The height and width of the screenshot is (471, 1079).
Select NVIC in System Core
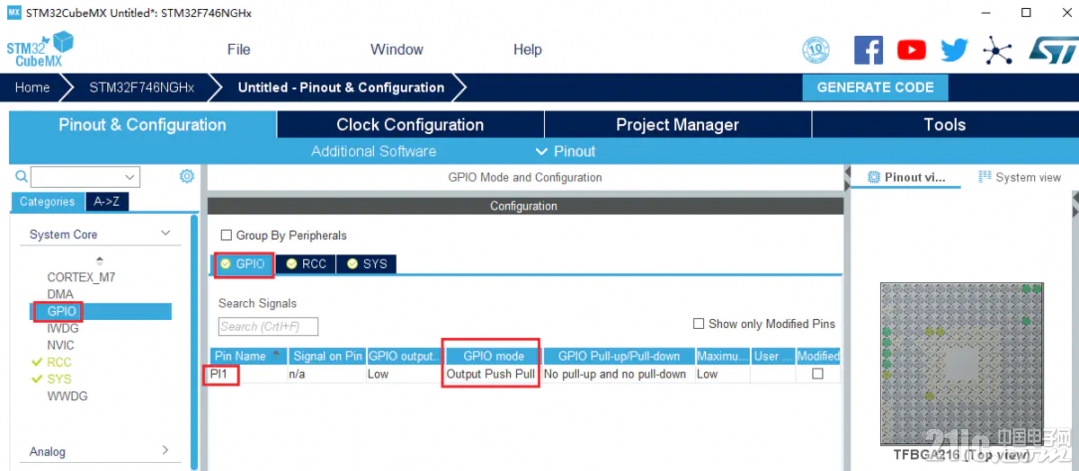coord(61,345)
